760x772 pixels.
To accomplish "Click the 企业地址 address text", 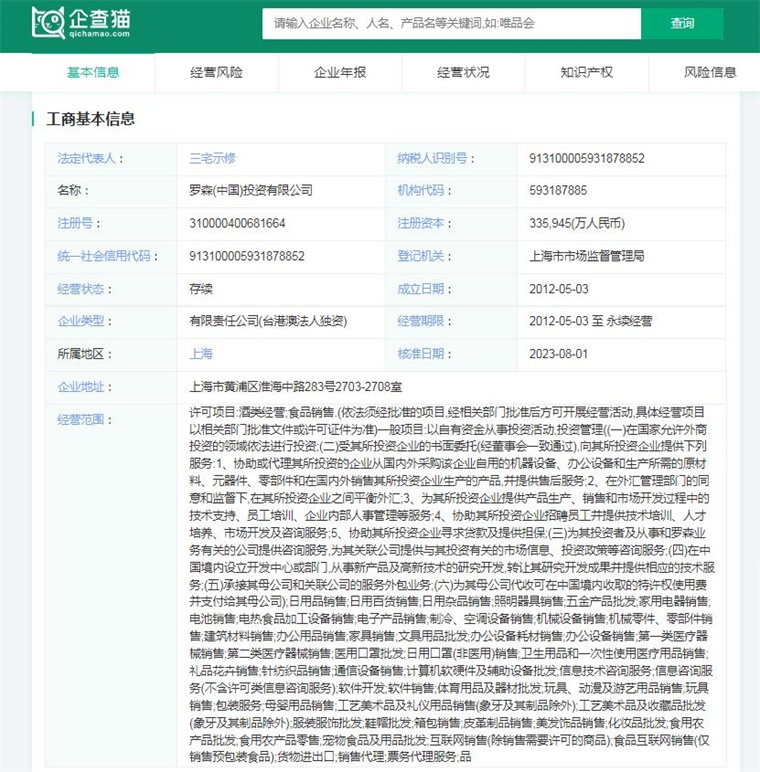I will click(296, 386).
